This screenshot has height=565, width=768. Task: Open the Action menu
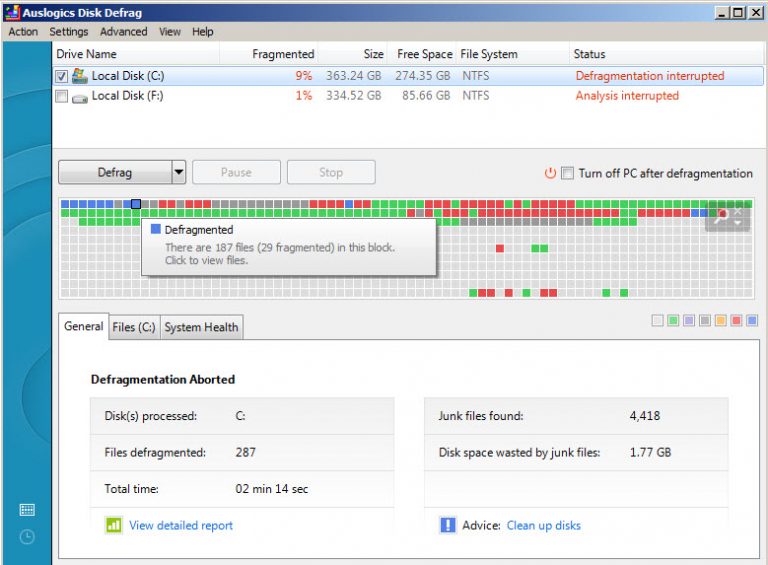[23, 32]
